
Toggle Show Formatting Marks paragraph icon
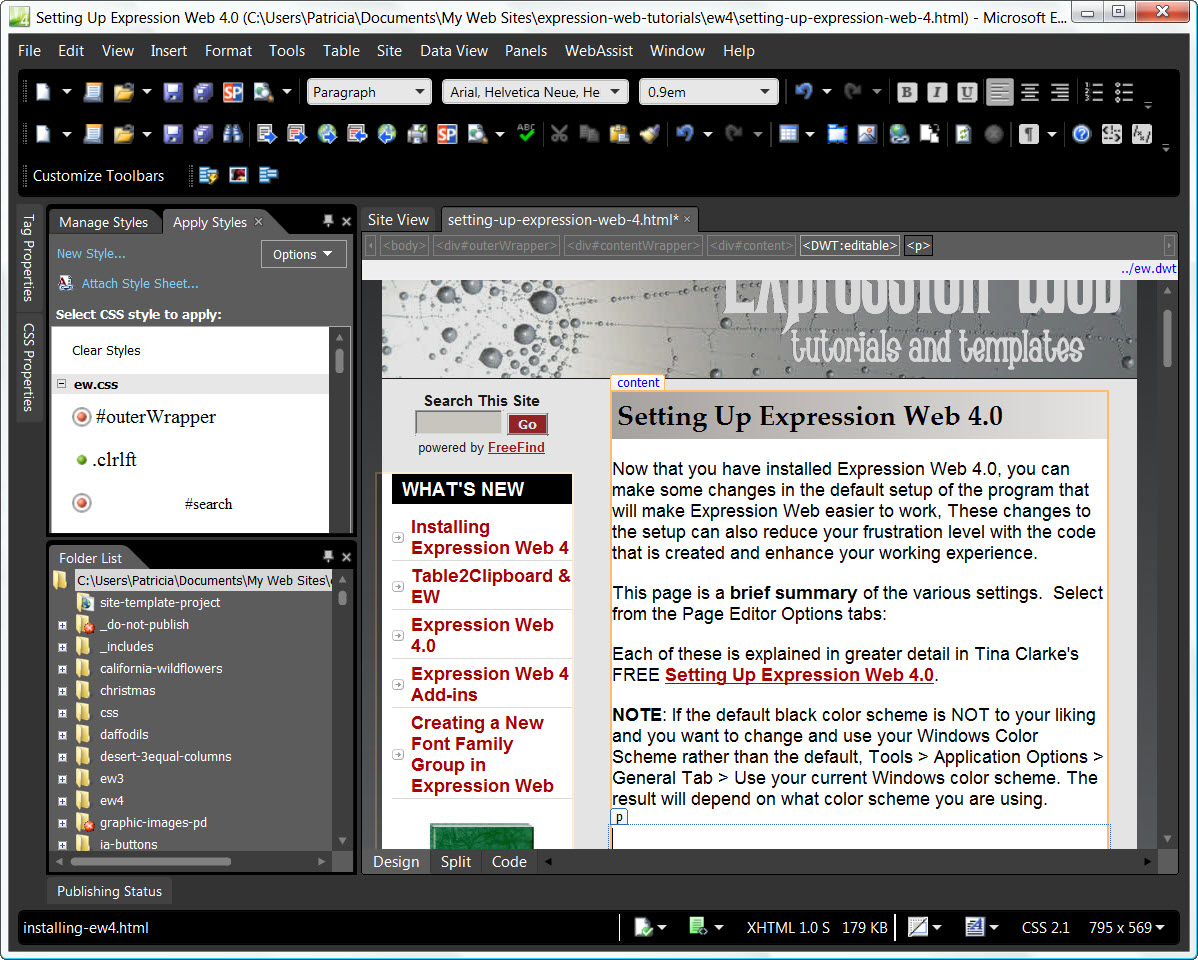click(1029, 135)
